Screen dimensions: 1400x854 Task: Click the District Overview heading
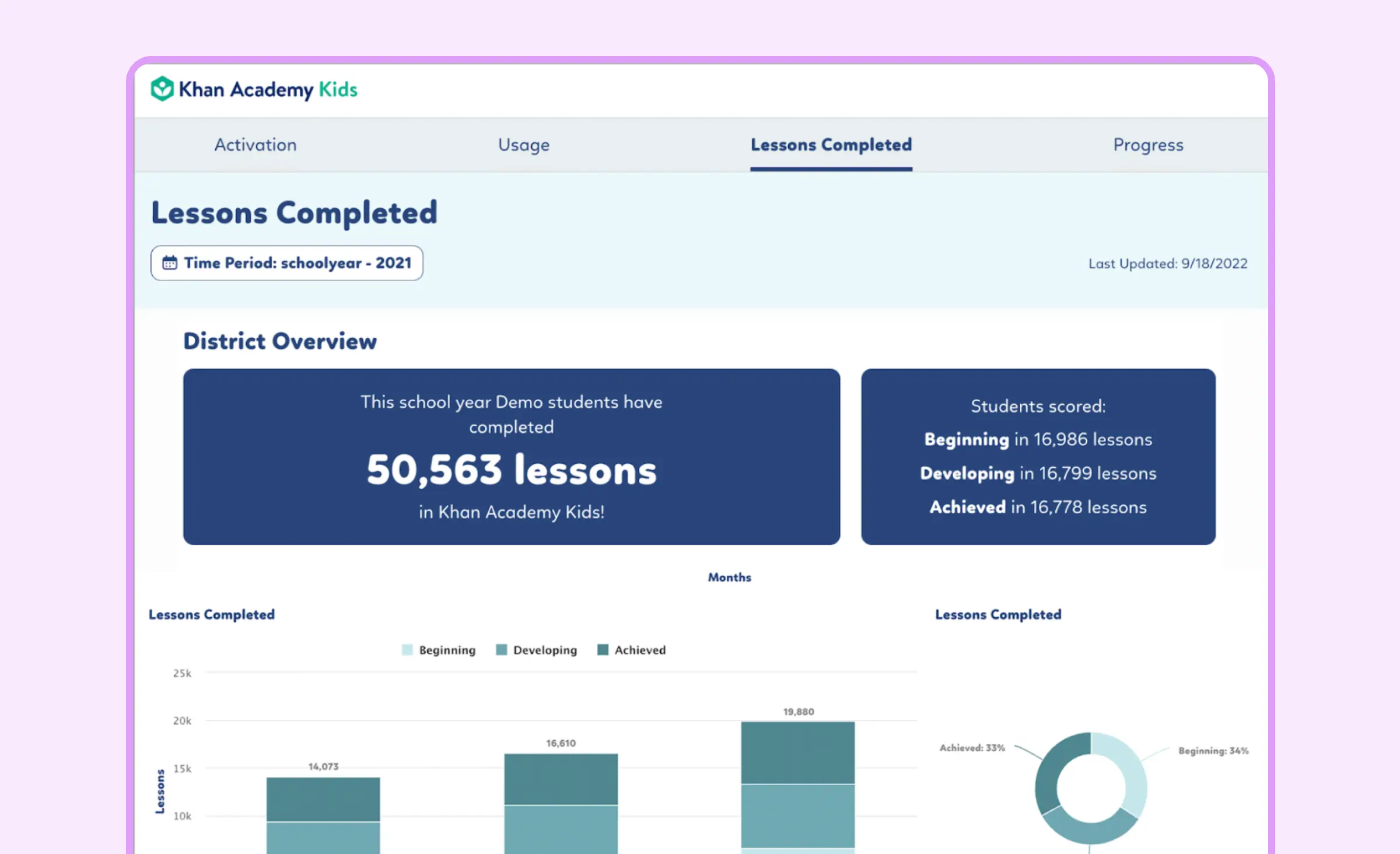[x=280, y=341]
